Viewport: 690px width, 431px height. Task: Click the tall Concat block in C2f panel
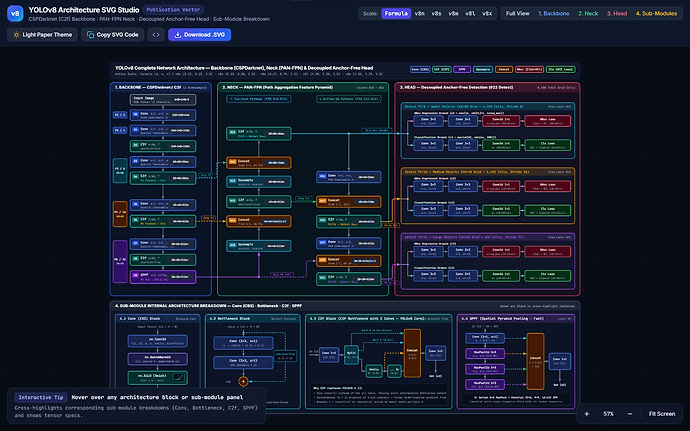click(412, 353)
